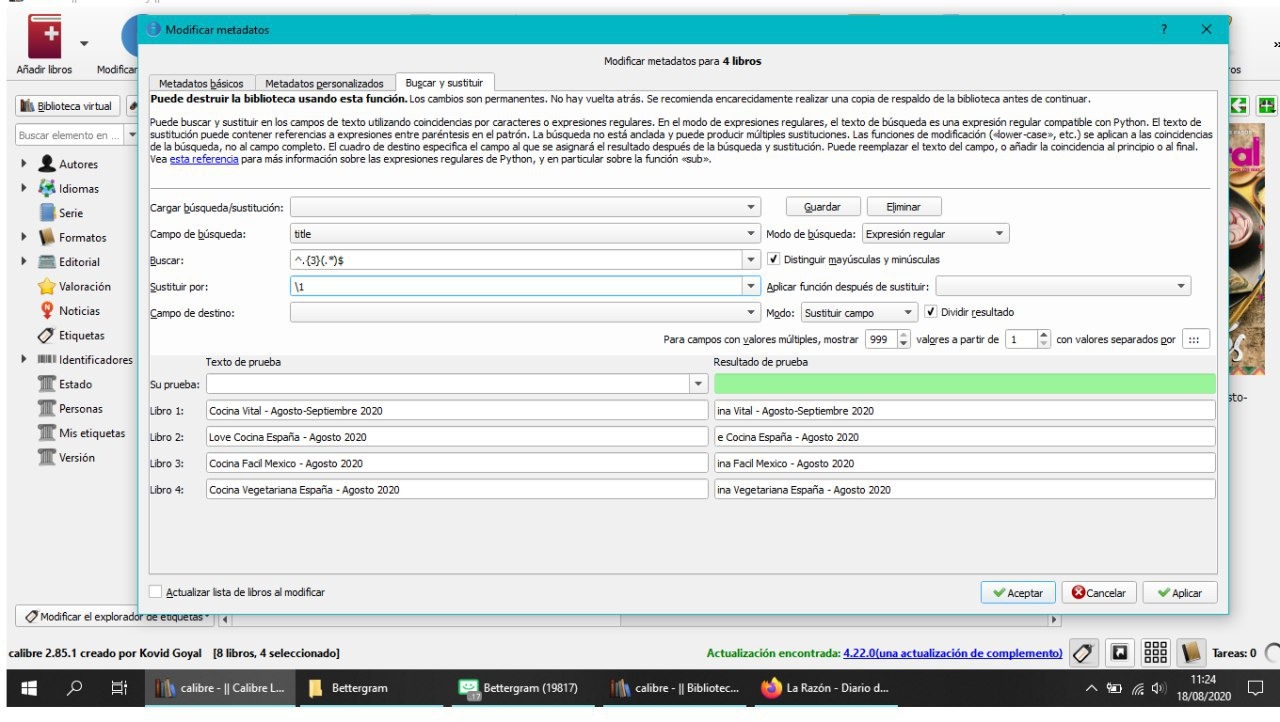The width and height of the screenshot is (1280, 722).
Task: Switch to Firefox La Razón taskbar item
Action: click(826, 688)
